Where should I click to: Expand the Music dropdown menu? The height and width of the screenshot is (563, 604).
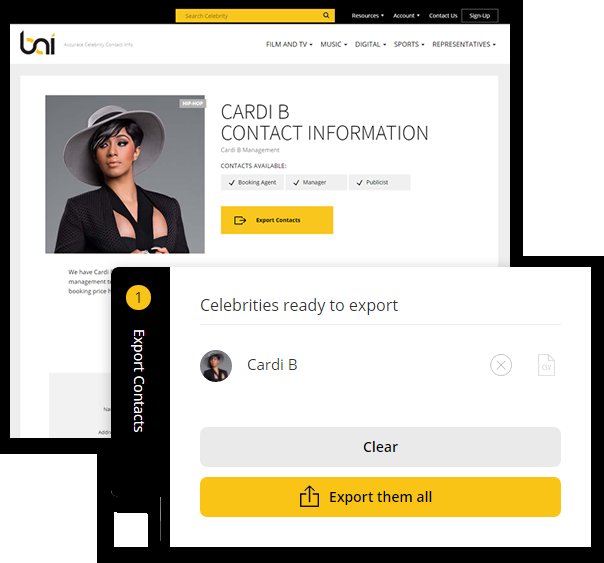point(334,44)
